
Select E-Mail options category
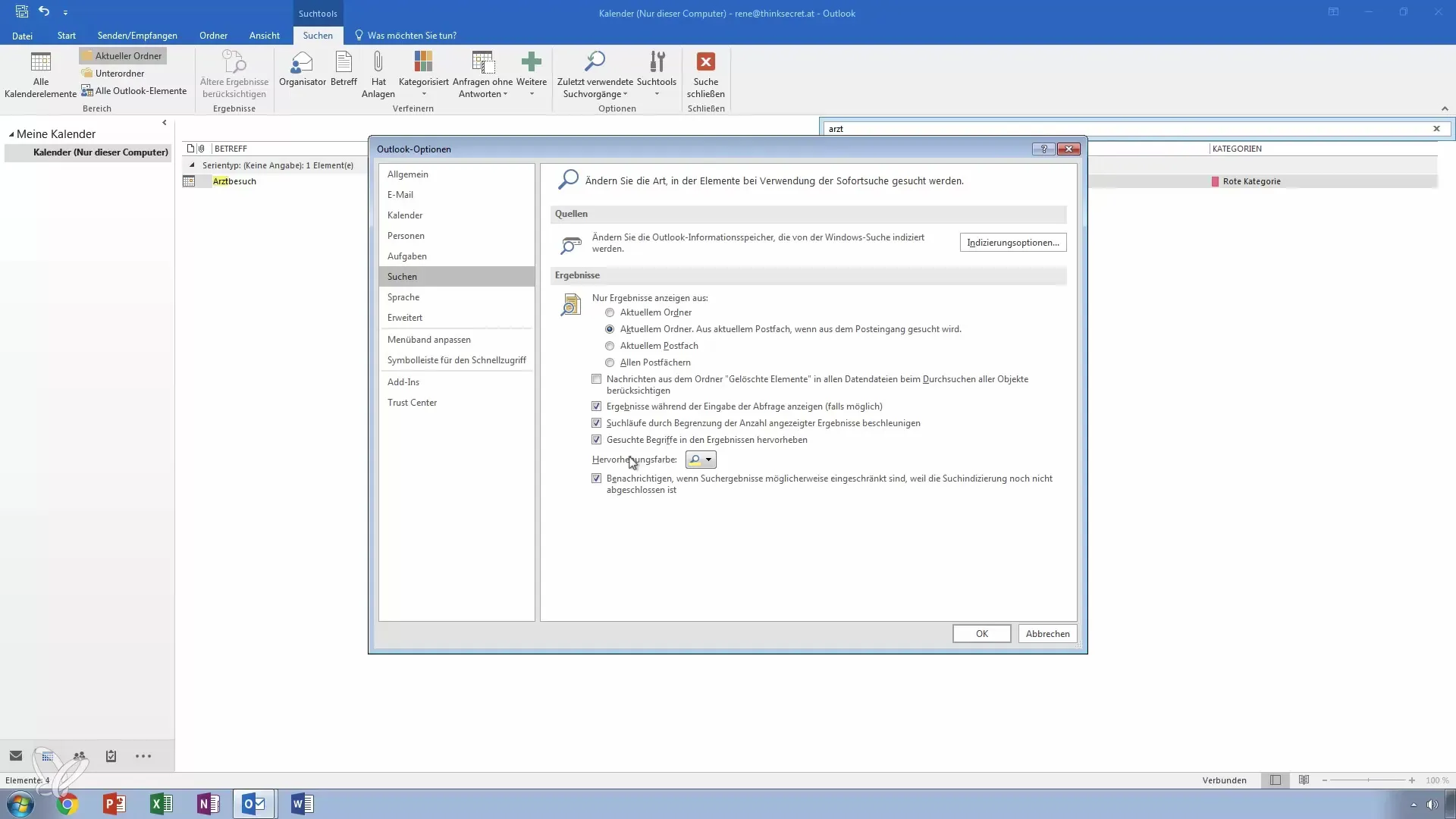457,195
